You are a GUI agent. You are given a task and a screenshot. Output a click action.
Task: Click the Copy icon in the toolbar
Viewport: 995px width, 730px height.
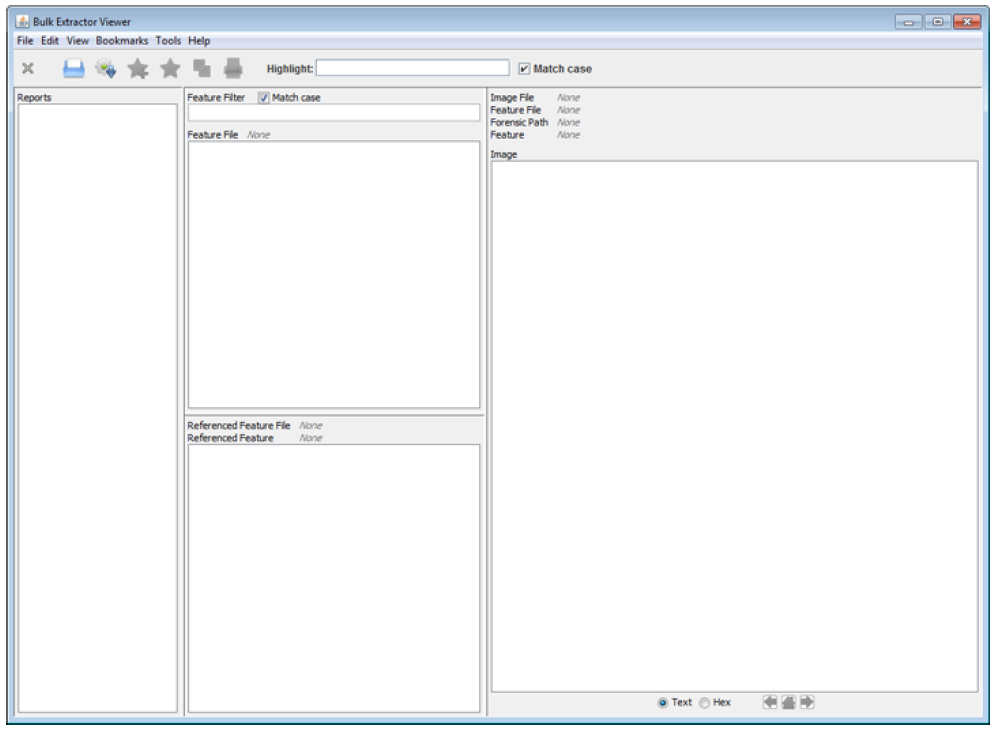click(202, 68)
